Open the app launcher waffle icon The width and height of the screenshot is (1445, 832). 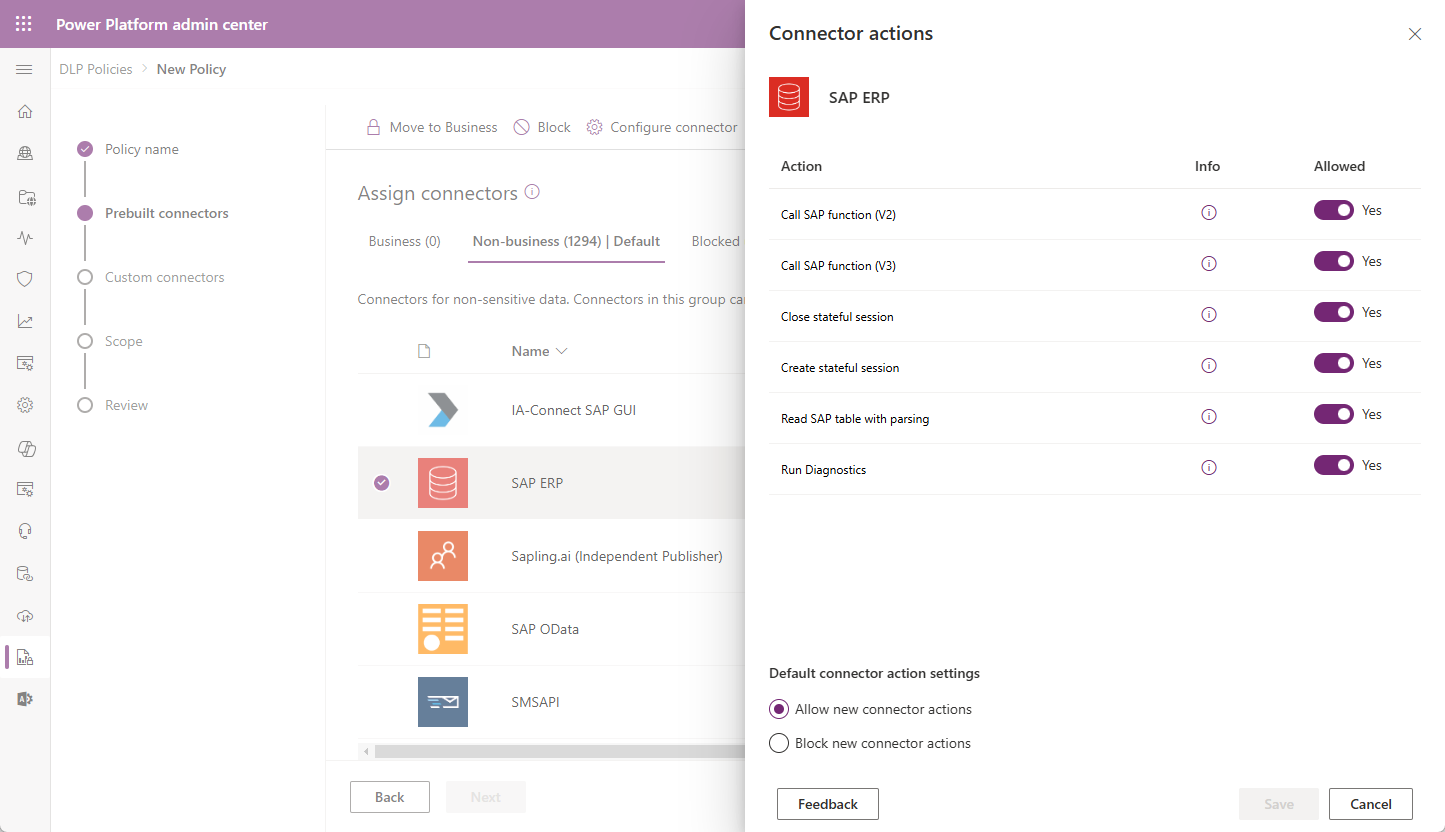pos(24,24)
